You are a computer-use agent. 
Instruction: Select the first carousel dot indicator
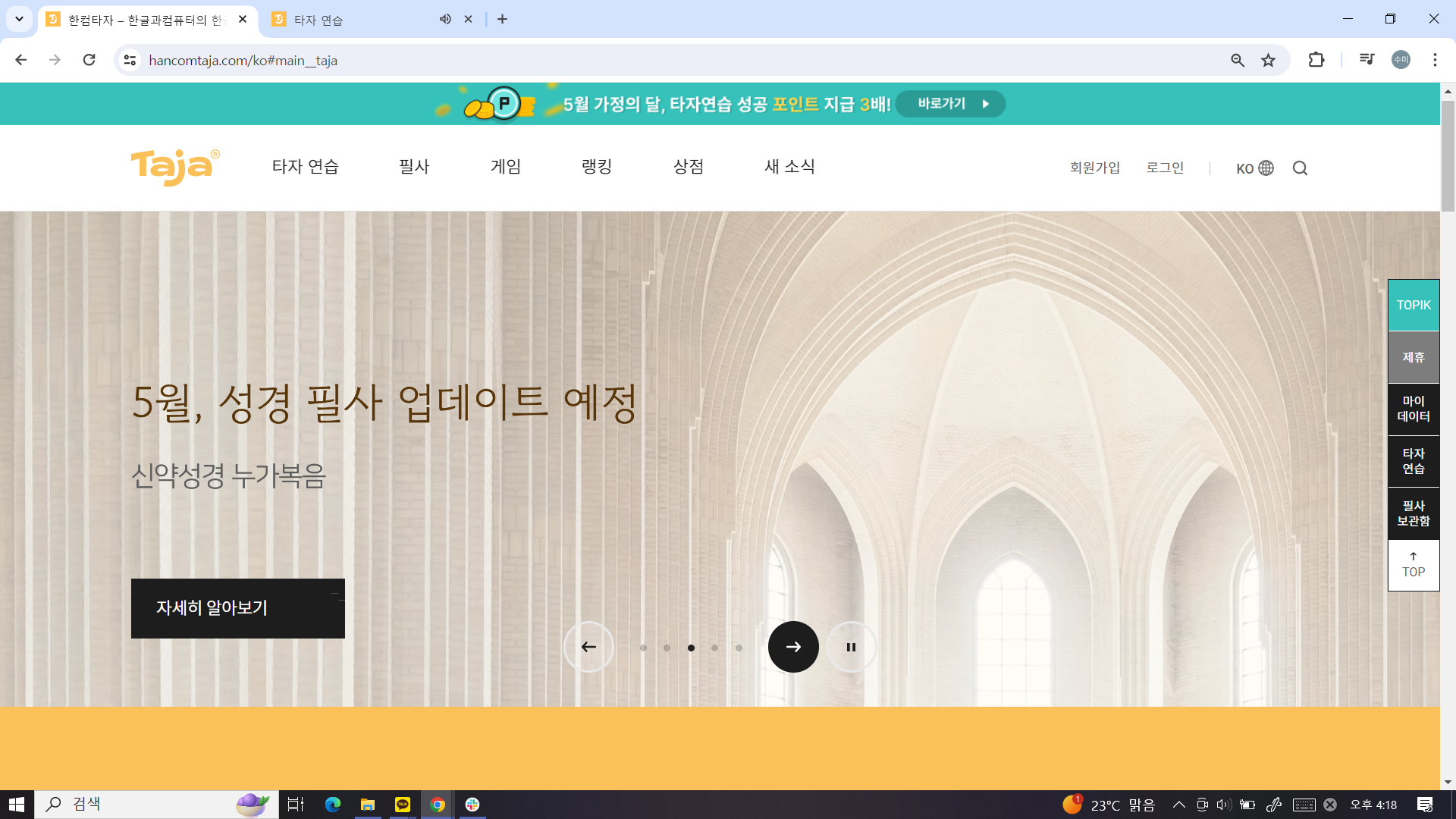tap(643, 648)
